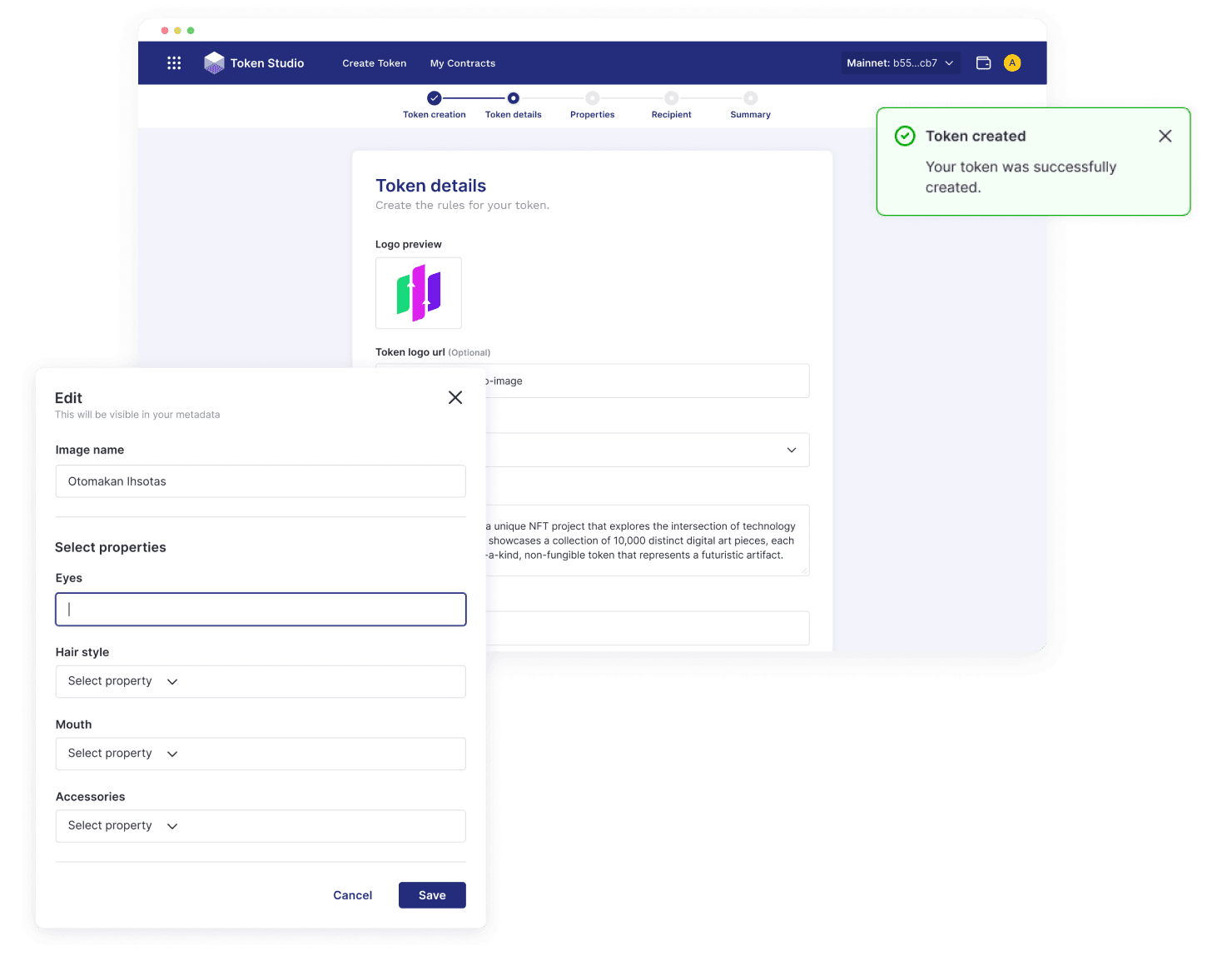This screenshot has width=1232, height=966.
Task: Cancel the Edit dialog
Action: (x=353, y=895)
